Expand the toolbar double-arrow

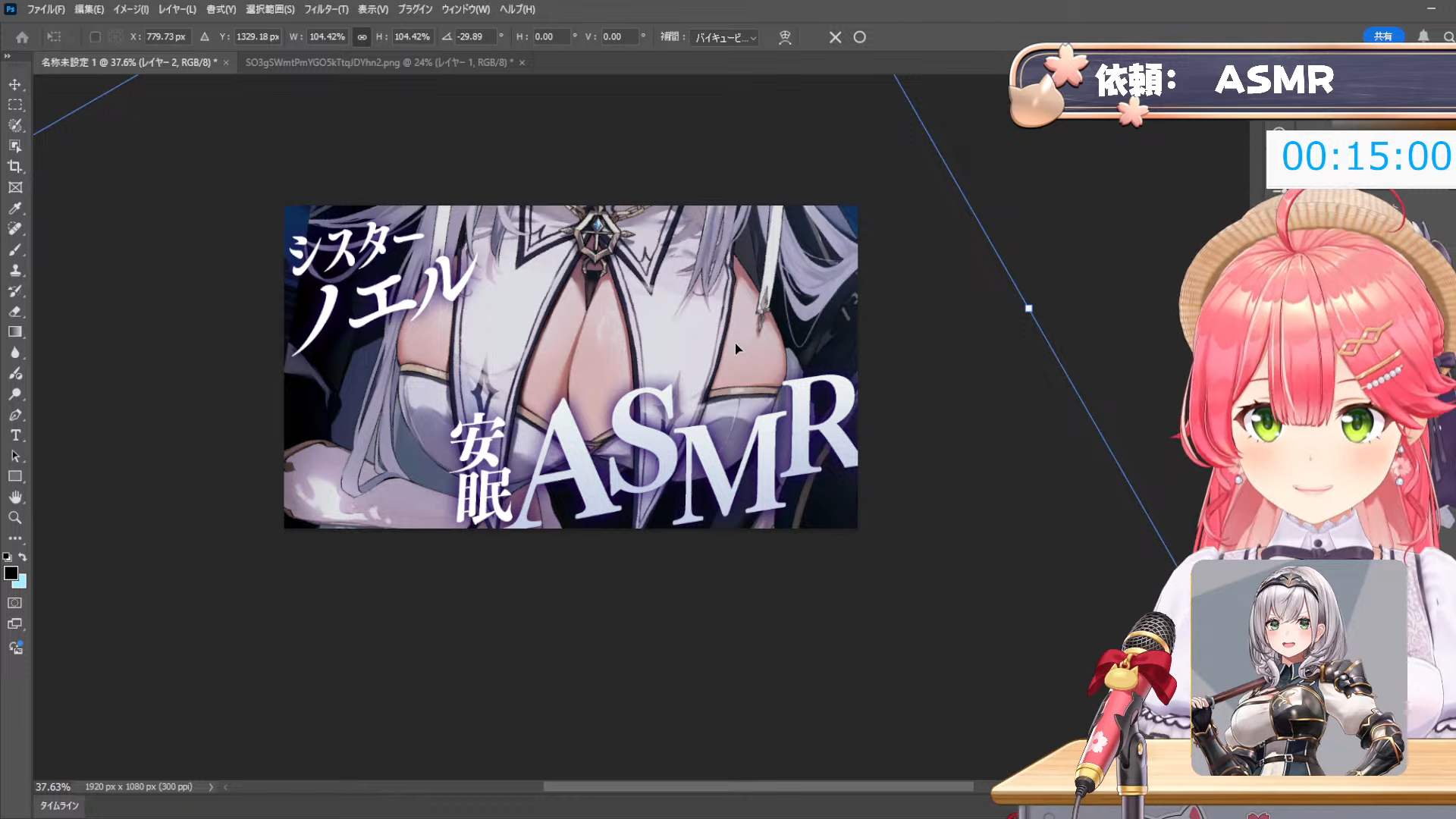[8, 56]
